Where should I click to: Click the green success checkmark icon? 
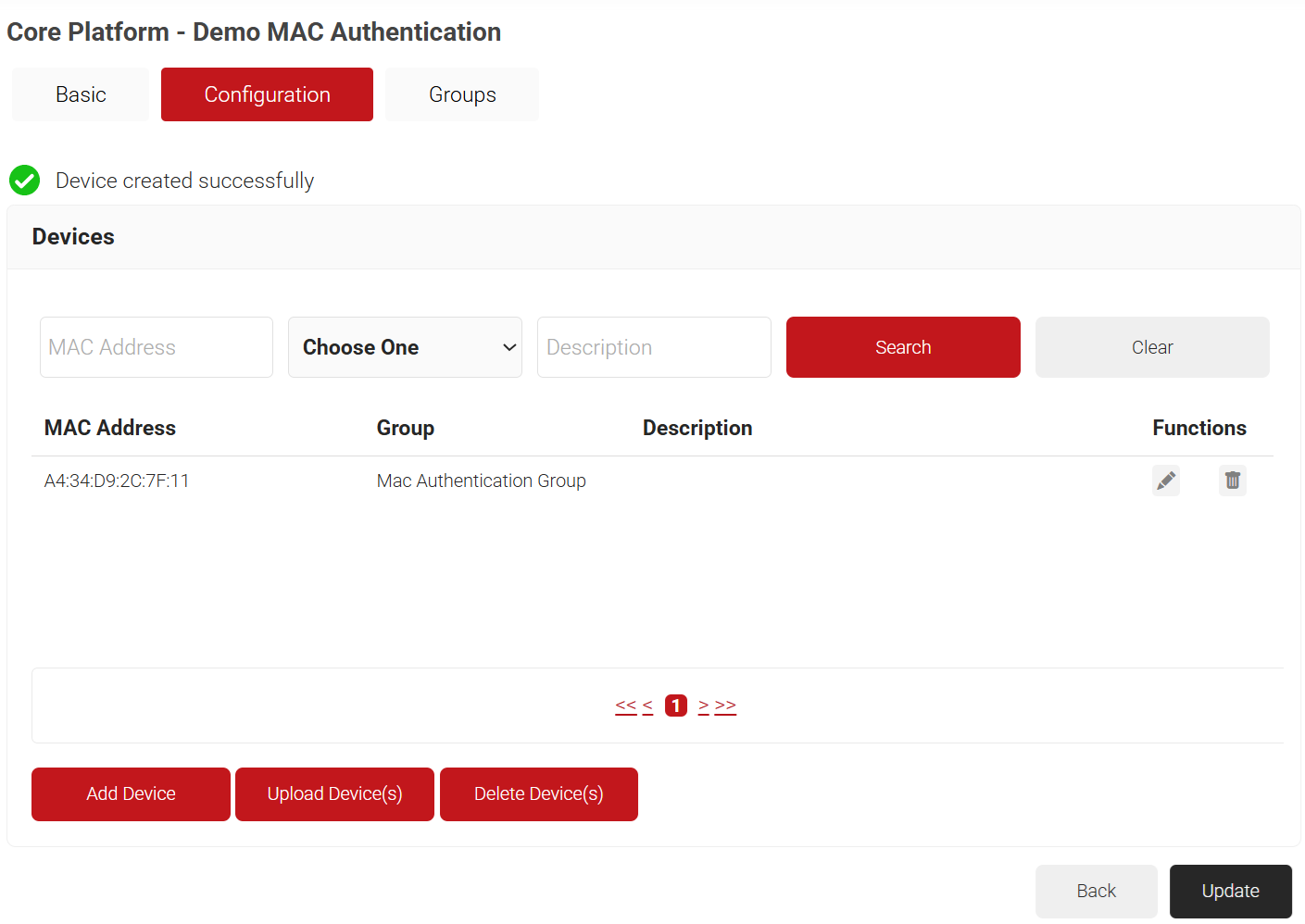click(x=24, y=181)
